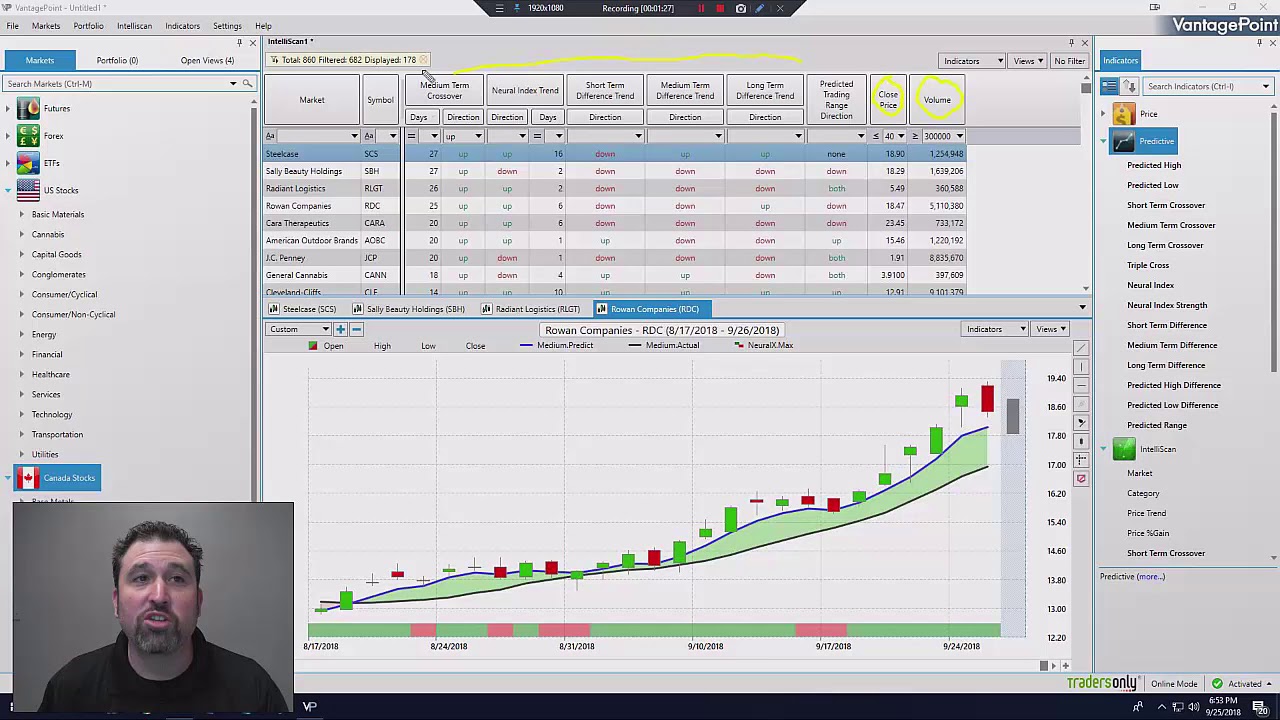Image resolution: width=1280 pixels, height=720 pixels.
Task: Toggle Open legend indicator
Action: click(326, 346)
